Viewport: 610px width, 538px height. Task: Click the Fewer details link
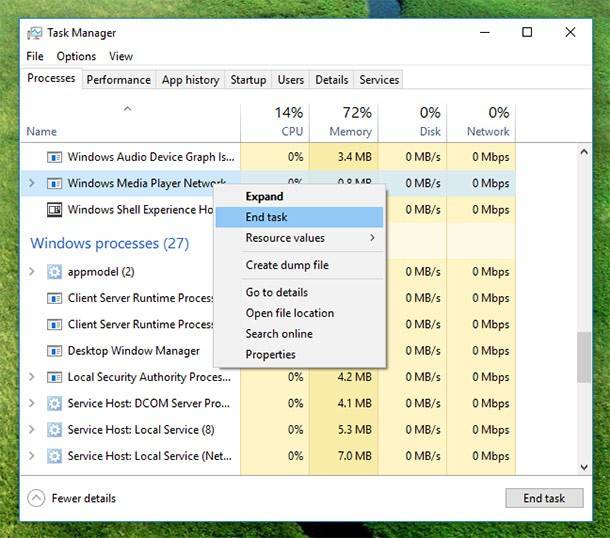[x=84, y=498]
